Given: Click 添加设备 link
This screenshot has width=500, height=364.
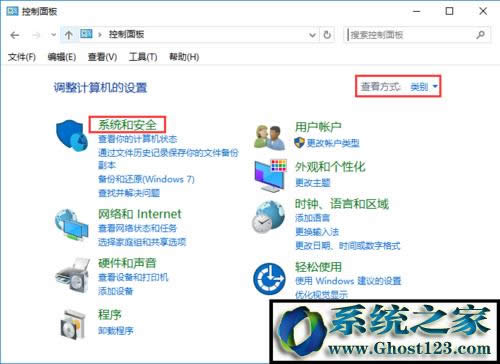Looking at the screenshot, I should click(116, 291).
